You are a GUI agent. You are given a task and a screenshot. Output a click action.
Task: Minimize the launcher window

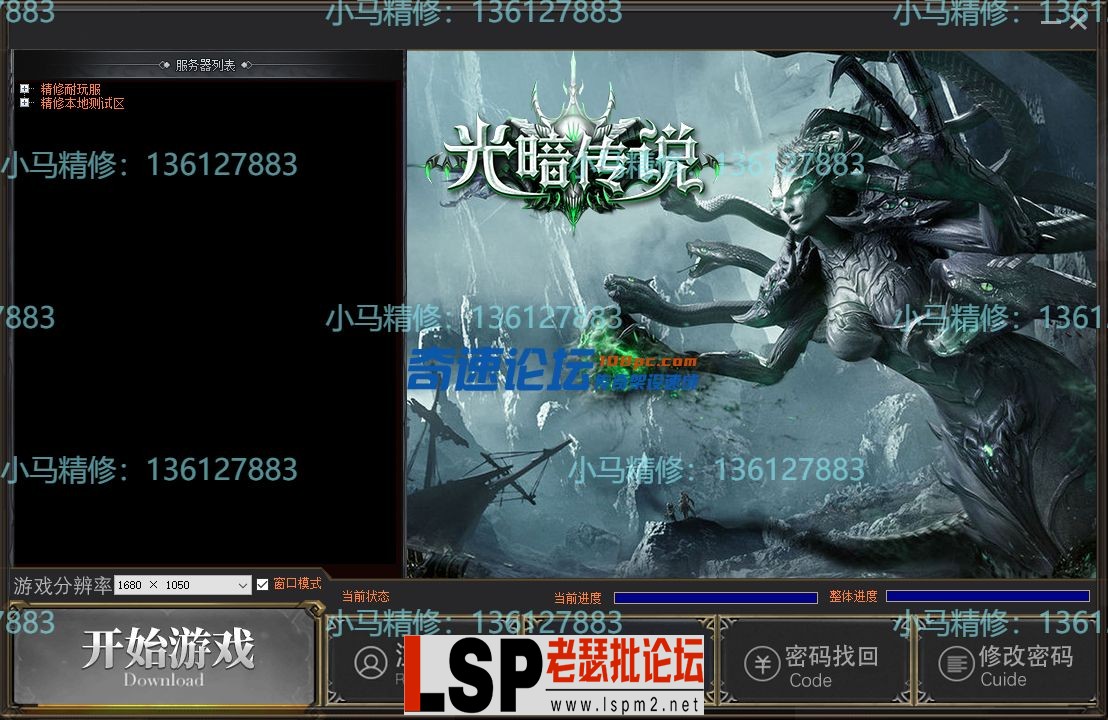coord(1051,22)
